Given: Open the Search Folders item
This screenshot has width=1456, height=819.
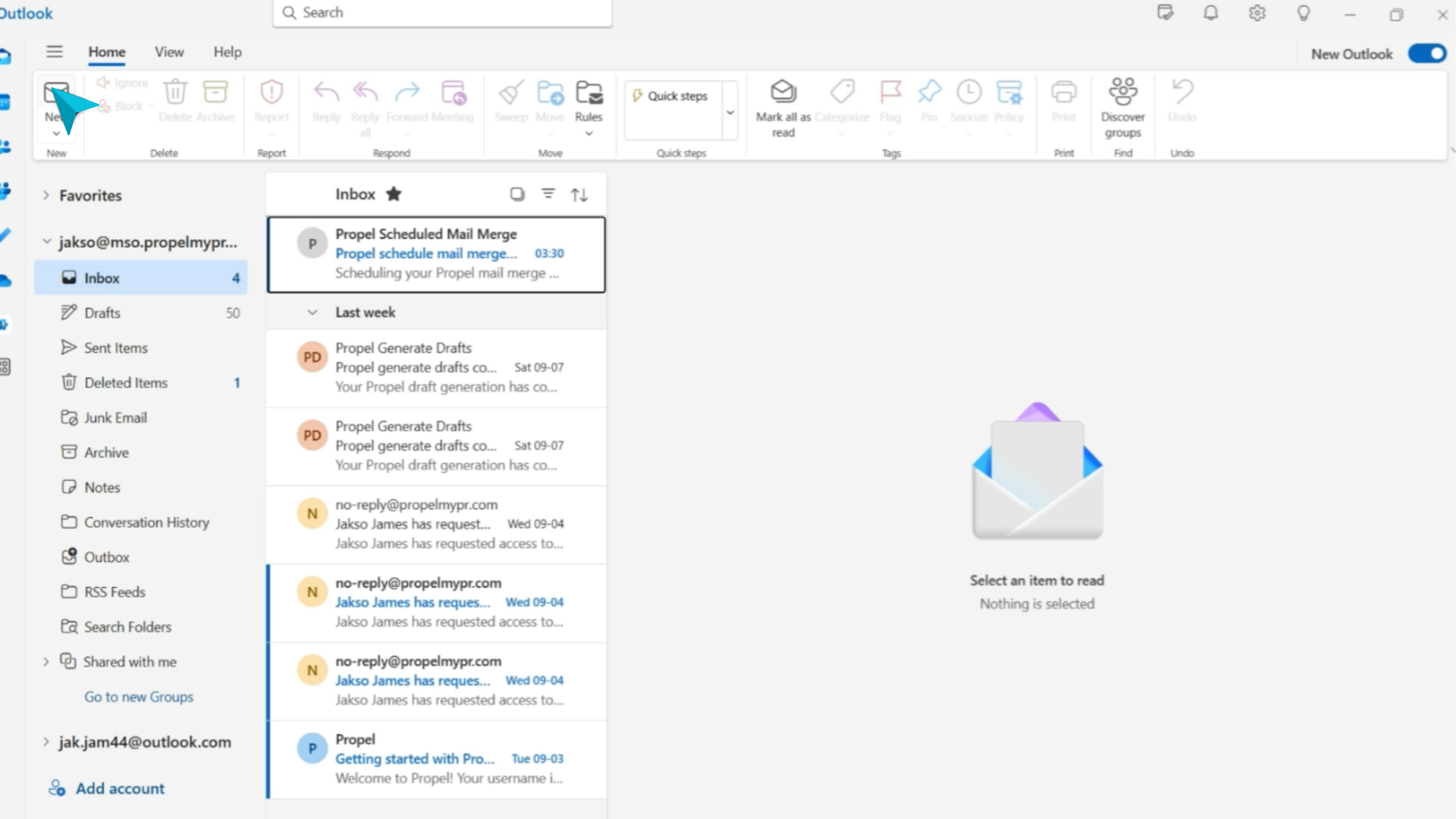Looking at the screenshot, I should pos(141,627).
